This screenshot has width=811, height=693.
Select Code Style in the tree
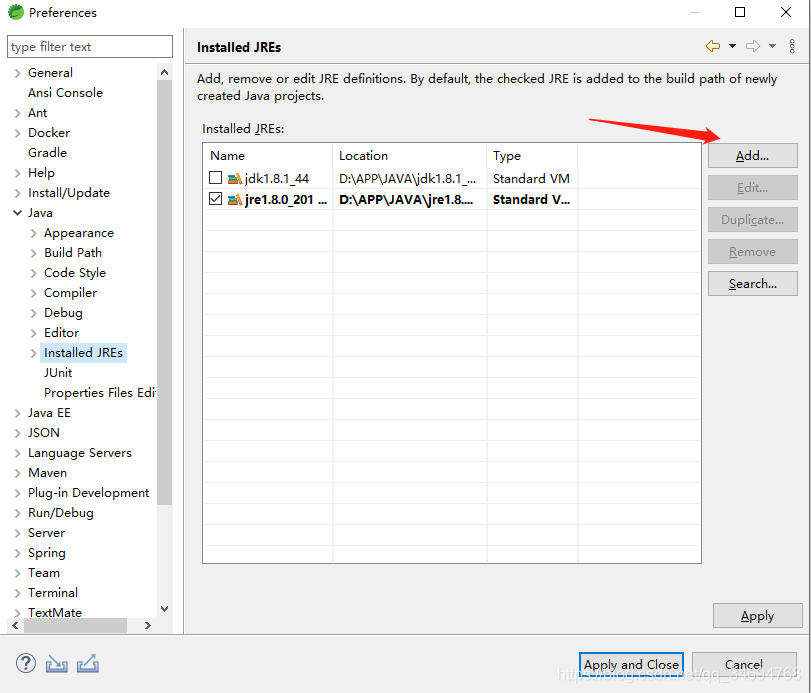coord(74,273)
